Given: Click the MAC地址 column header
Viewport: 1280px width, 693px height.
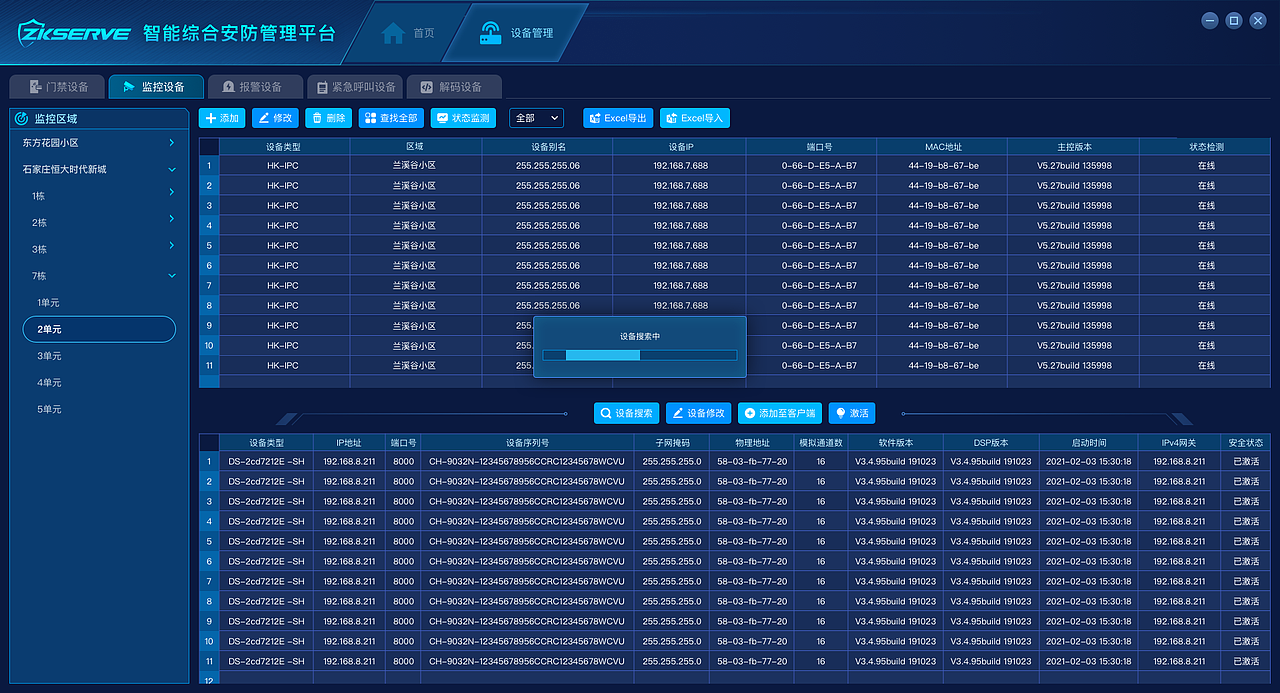Looking at the screenshot, I should click(x=943, y=146).
